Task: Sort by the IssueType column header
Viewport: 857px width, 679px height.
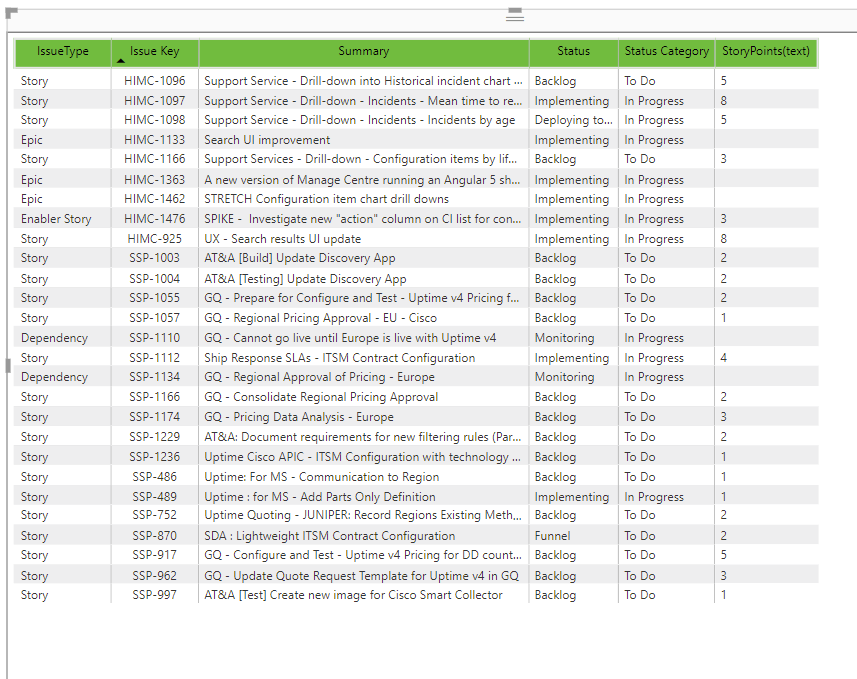Action: [62, 51]
